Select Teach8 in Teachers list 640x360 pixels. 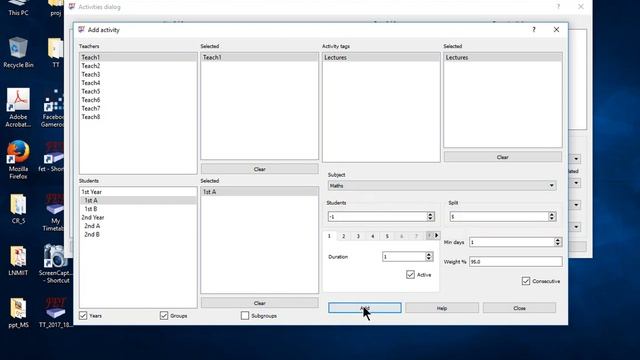pyautogui.click(x=138, y=117)
